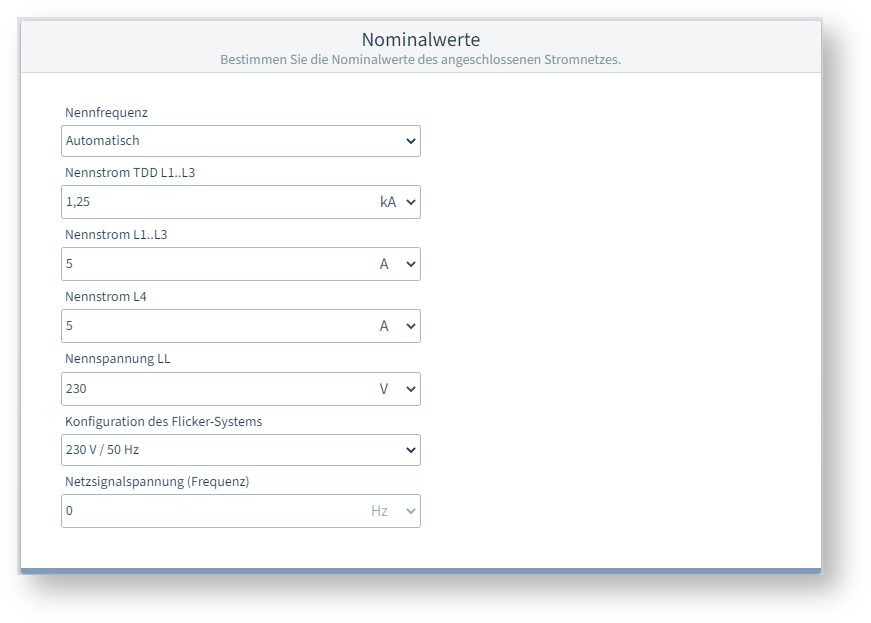Select the Nennspannung LL input showing 230

pos(215,389)
